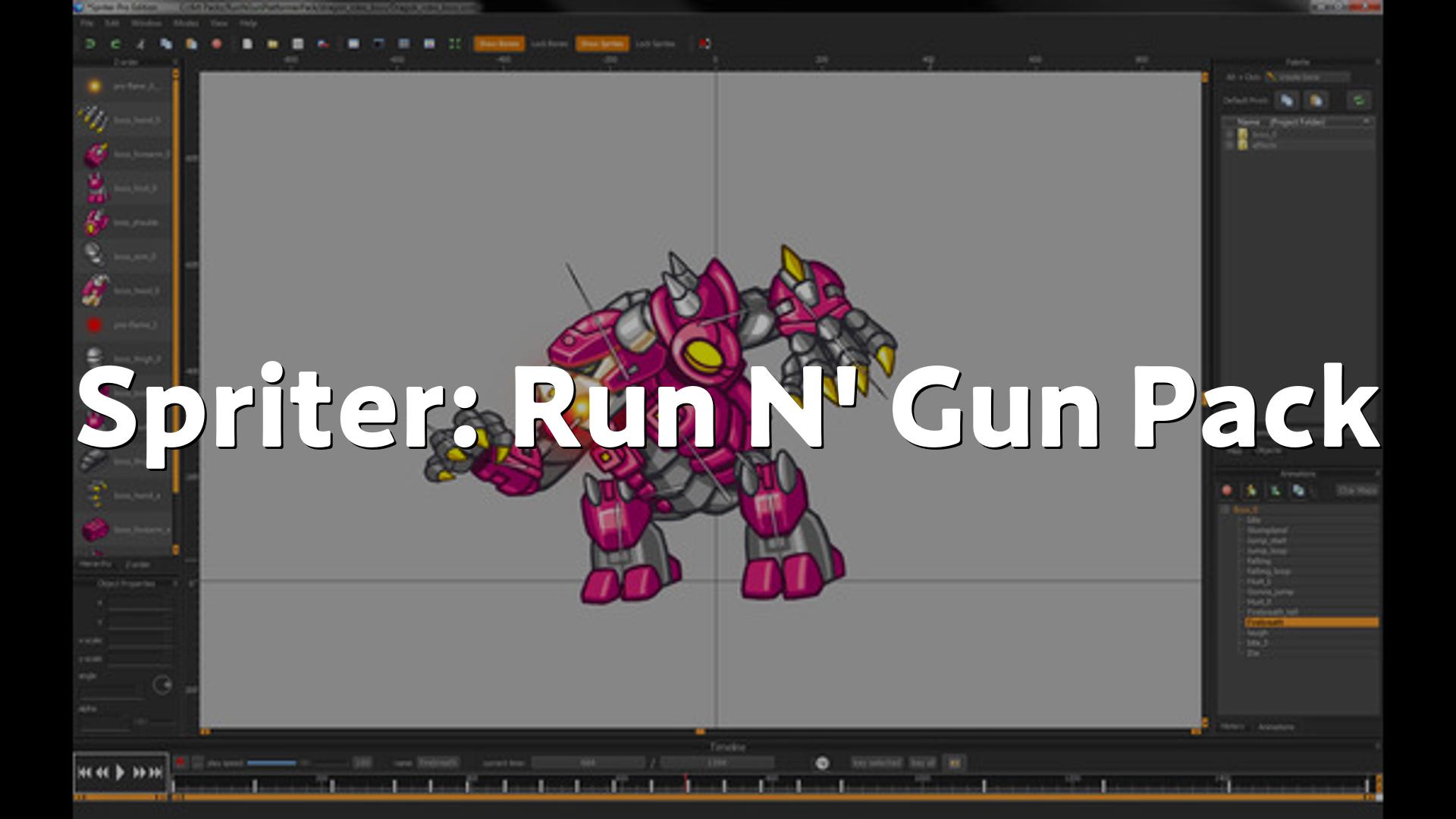Image resolution: width=1456 pixels, height=819 pixels.
Task: Expand the first folder in Palette tree
Action: (x=1229, y=134)
